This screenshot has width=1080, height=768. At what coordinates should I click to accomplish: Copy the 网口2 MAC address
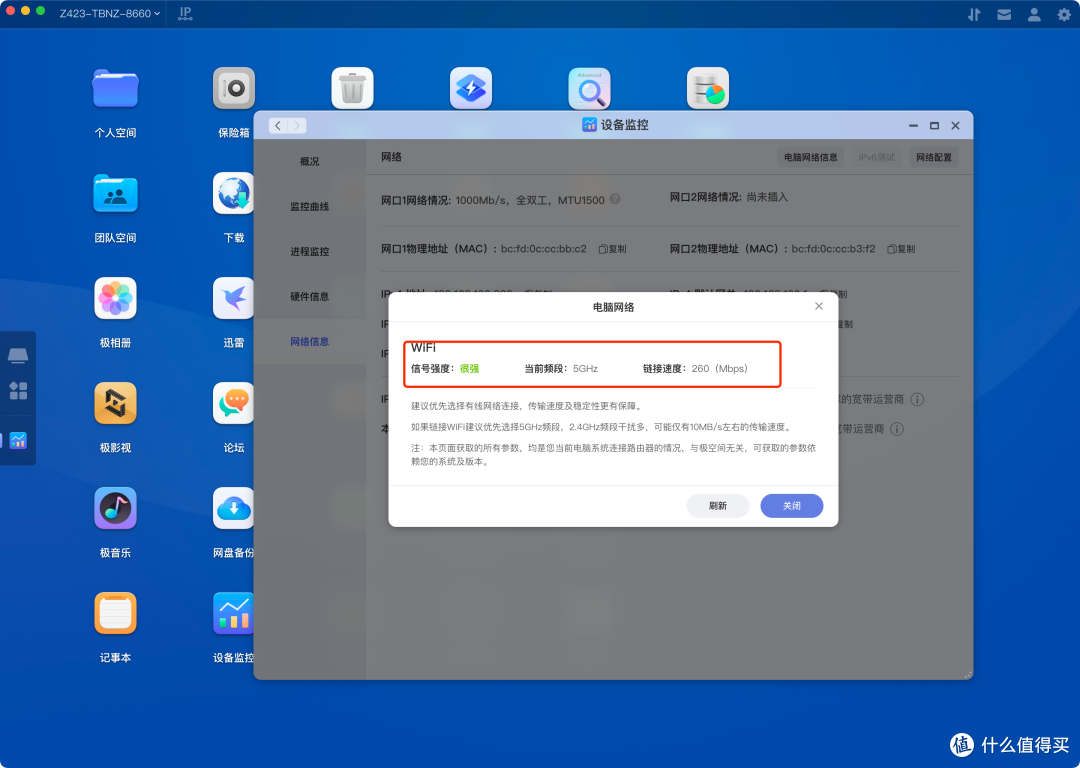click(901, 249)
